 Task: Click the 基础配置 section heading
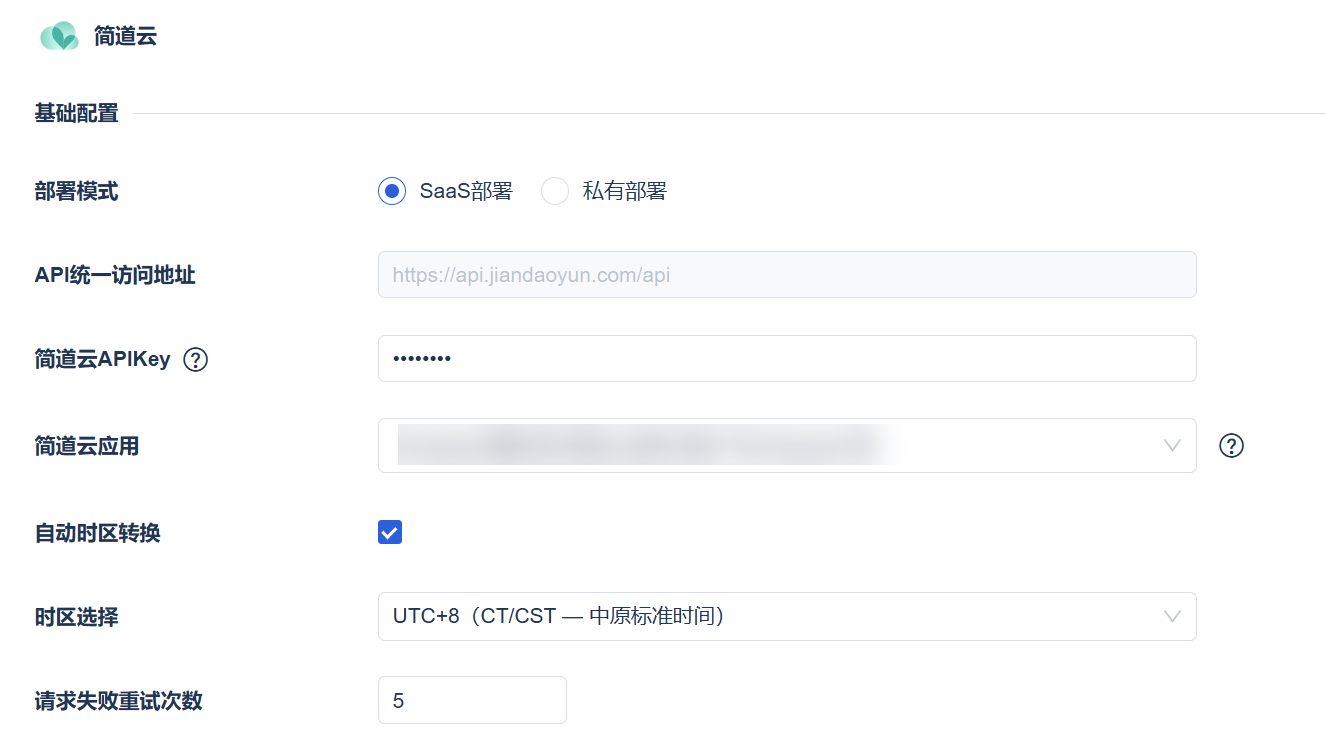[x=77, y=113]
